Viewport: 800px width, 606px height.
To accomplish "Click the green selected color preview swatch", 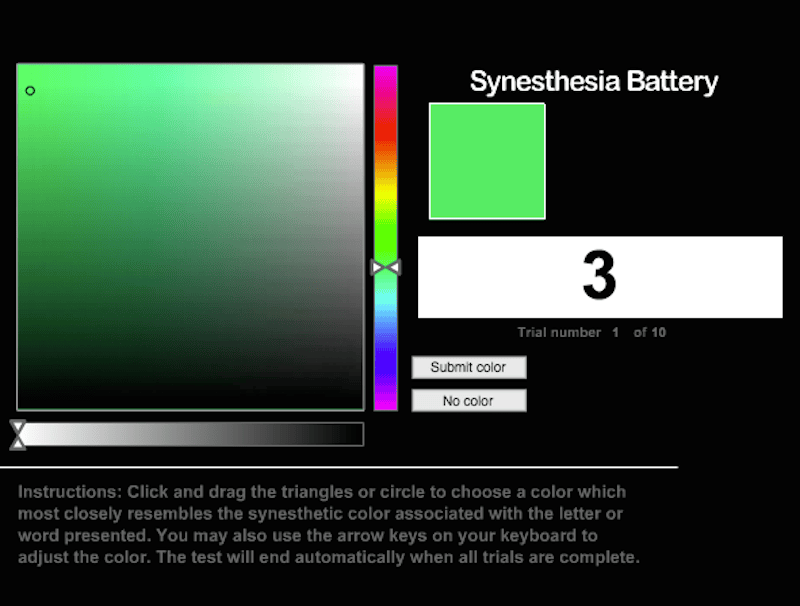I will point(487,161).
